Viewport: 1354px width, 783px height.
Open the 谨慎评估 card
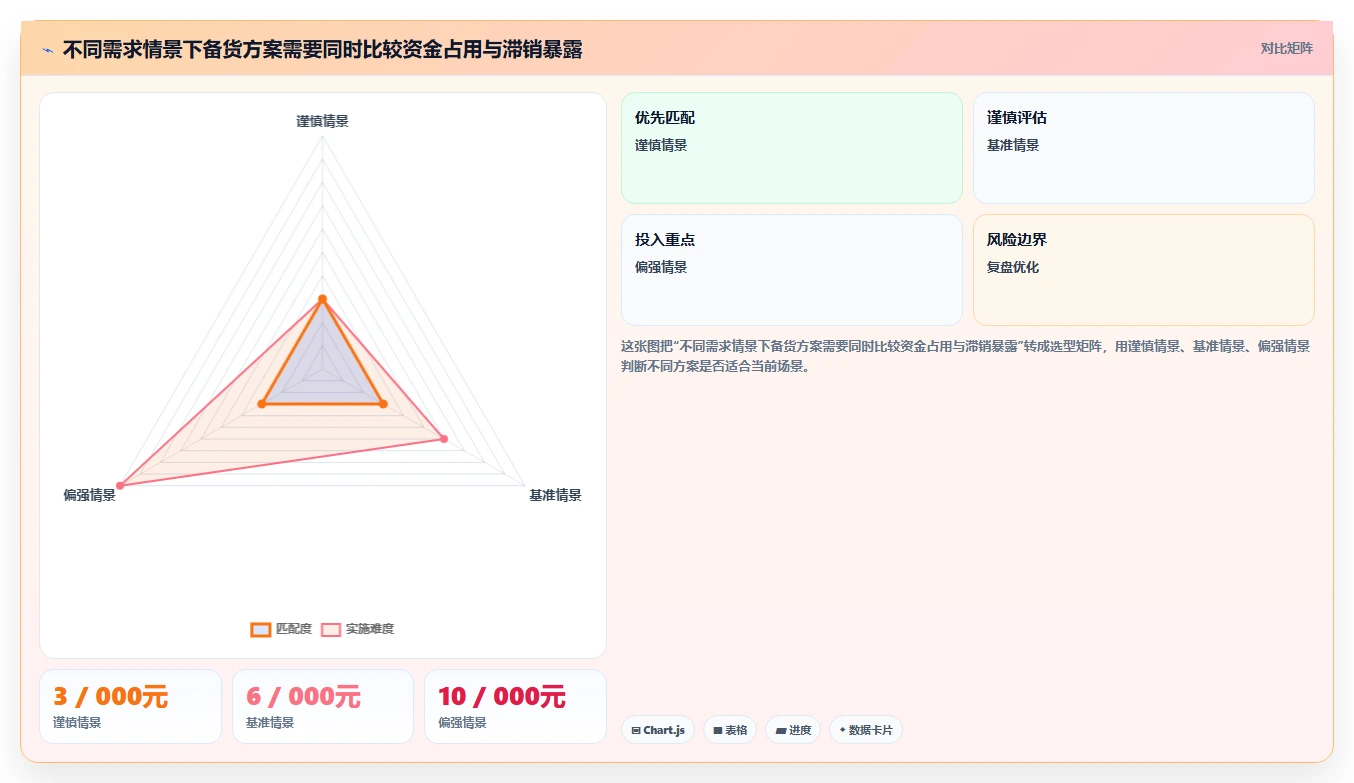pyautogui.click(x=1144, y=148)
